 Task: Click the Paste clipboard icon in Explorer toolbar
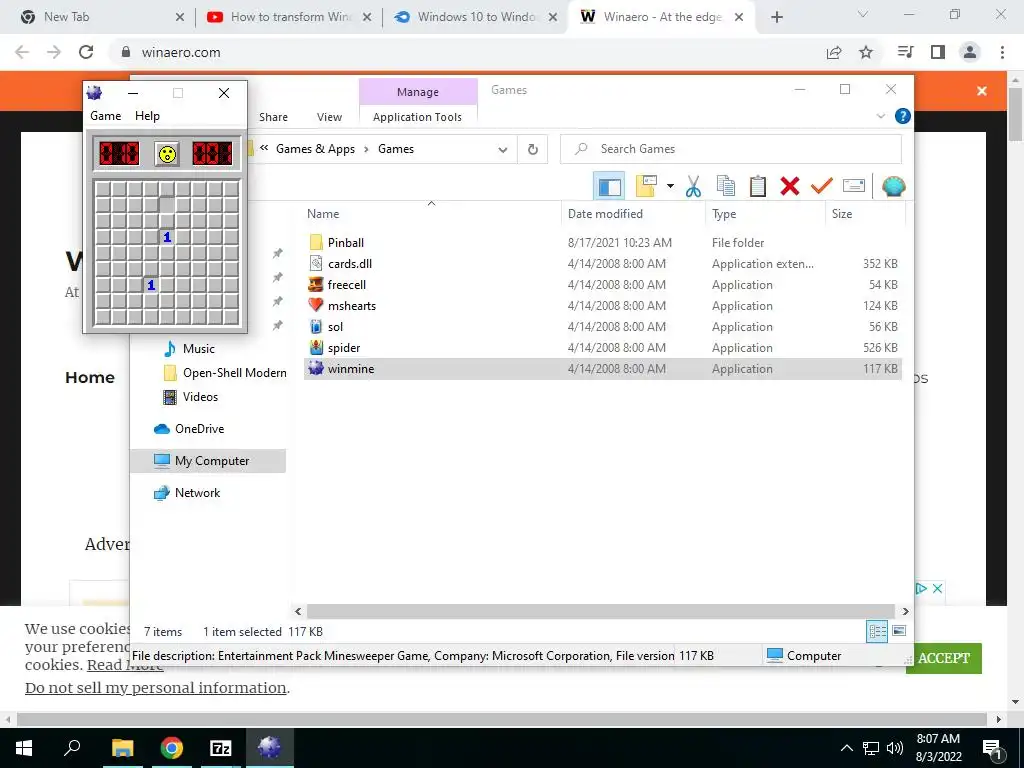point(758,187)
